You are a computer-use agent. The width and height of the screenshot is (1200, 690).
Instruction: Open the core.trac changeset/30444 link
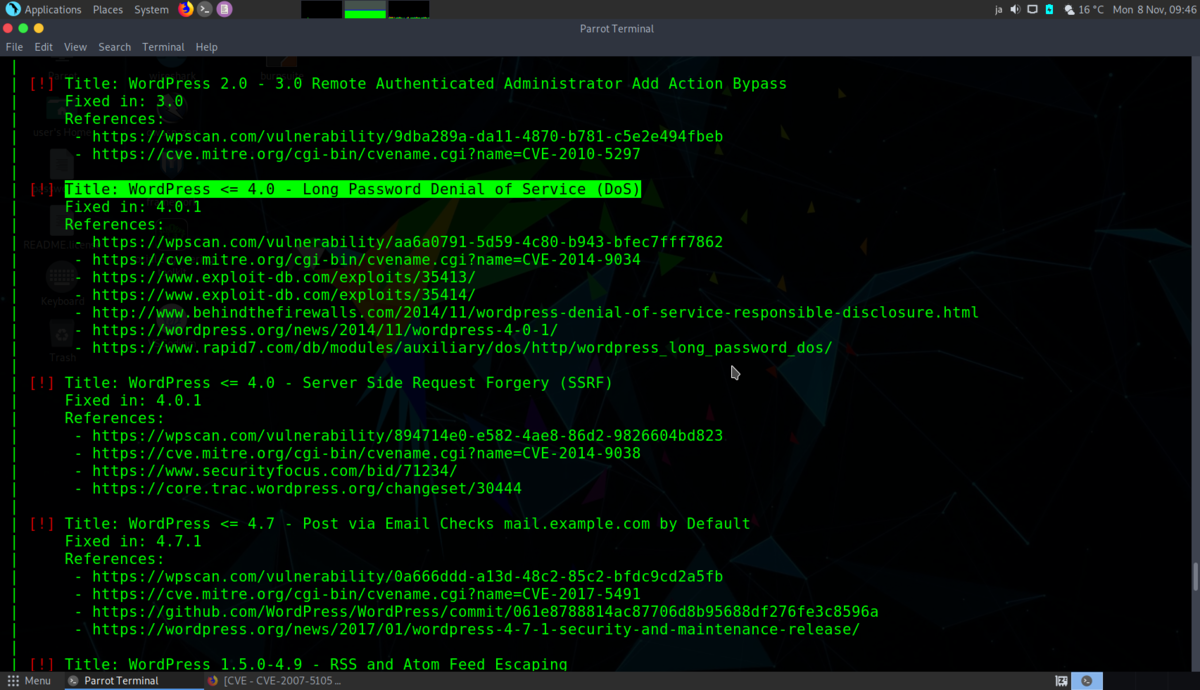pos(307,489)
